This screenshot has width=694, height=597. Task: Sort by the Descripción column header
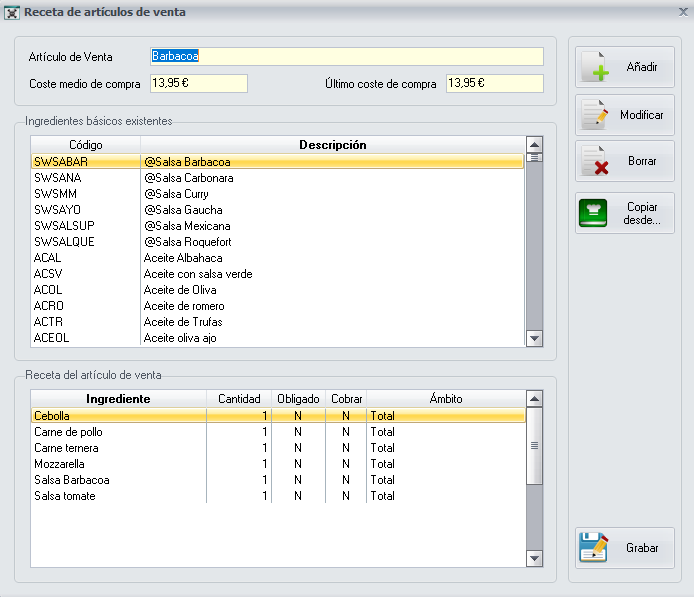pos(332,145)
